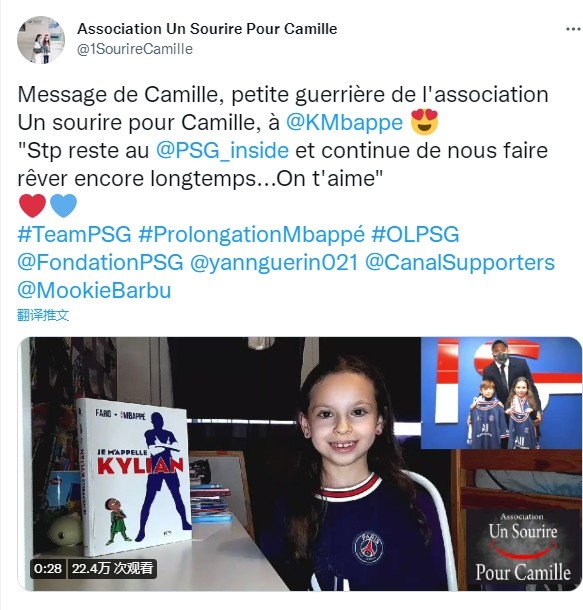Open @KMbappe profile mention
This screenshot has width=583, height=610.
click(x=344, y=123)
